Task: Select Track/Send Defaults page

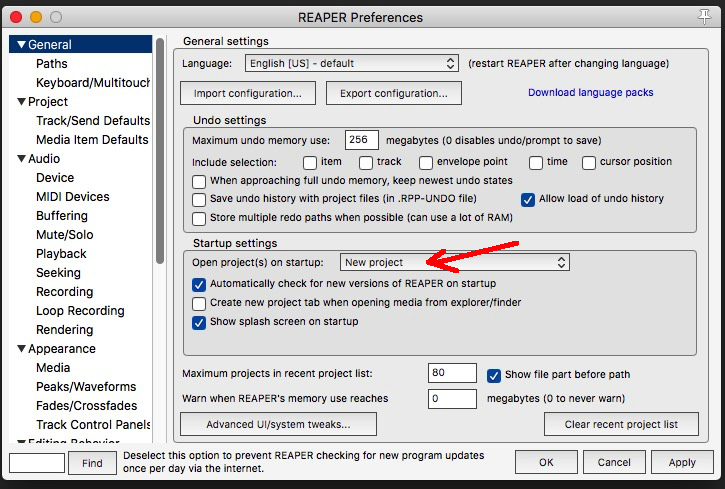Action: pos(93,121)
